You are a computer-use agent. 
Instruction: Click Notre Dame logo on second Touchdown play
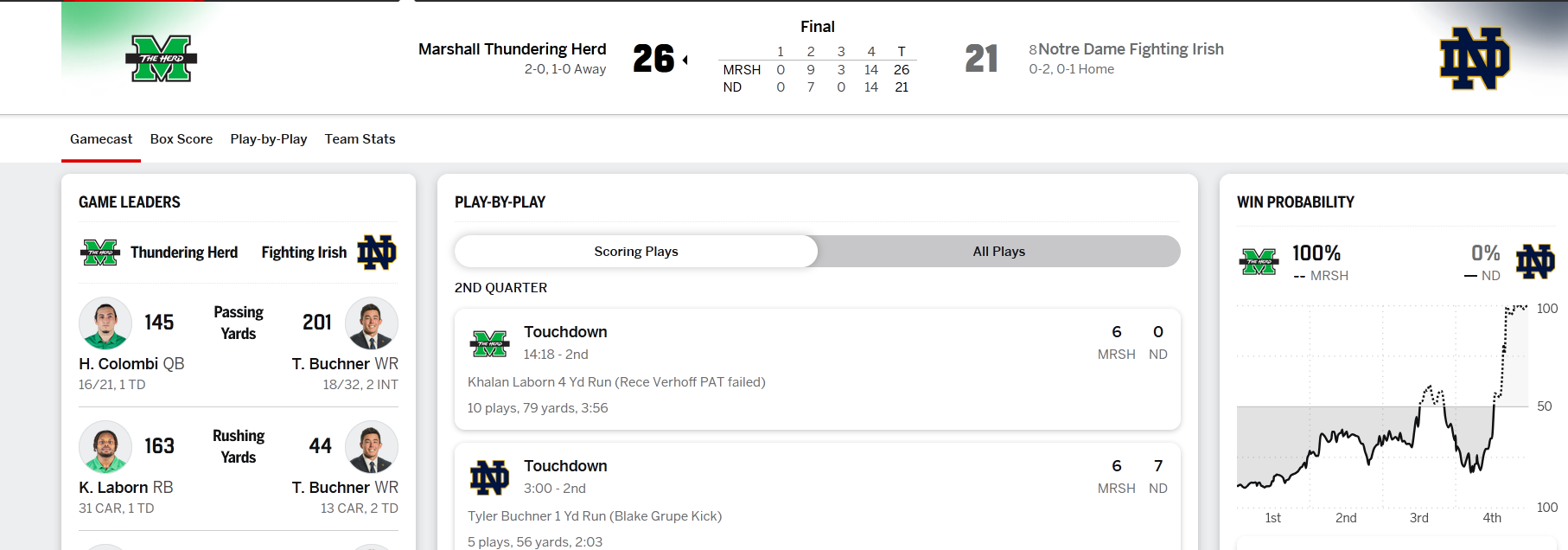tap(489, 477)
